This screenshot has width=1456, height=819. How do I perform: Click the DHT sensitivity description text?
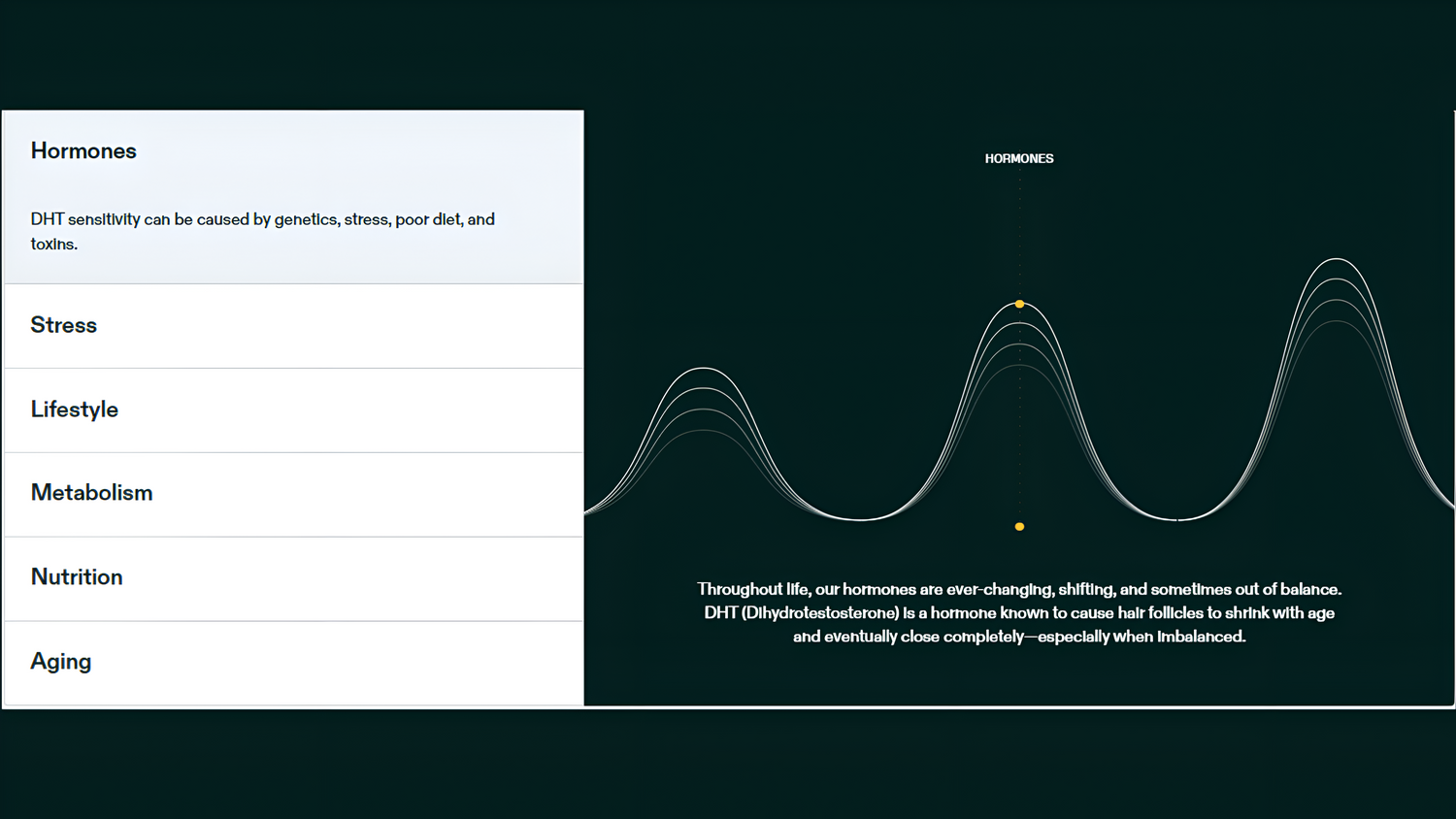262,220
